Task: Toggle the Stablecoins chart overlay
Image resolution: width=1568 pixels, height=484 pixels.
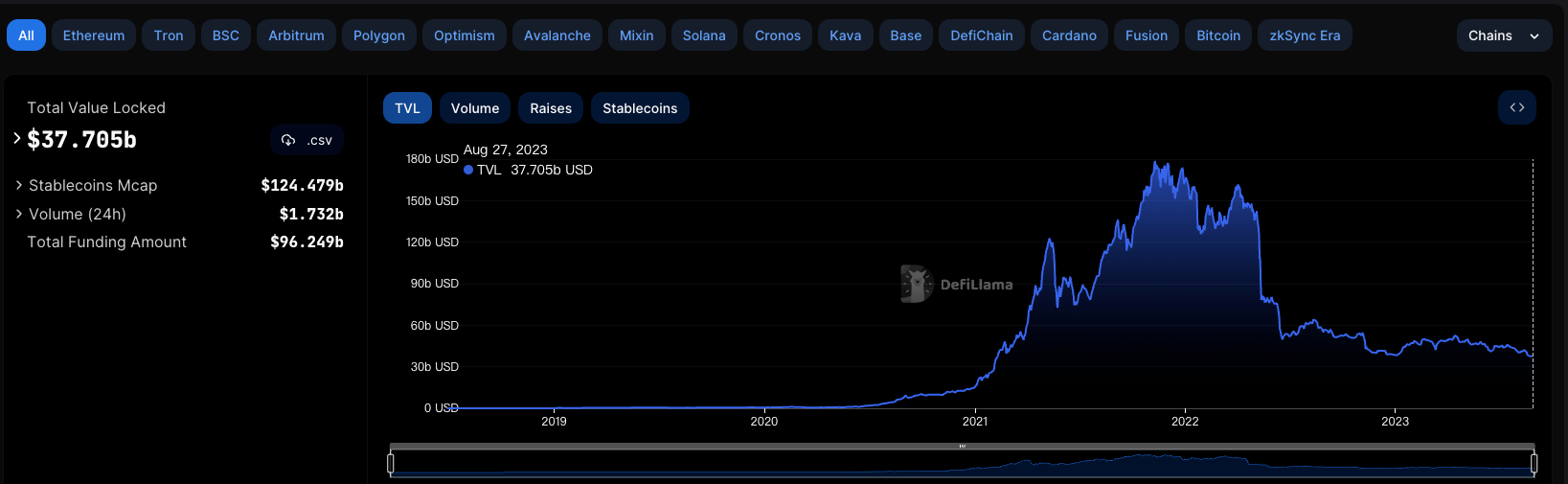Action: pyautogui.click(x=640, y=108)
